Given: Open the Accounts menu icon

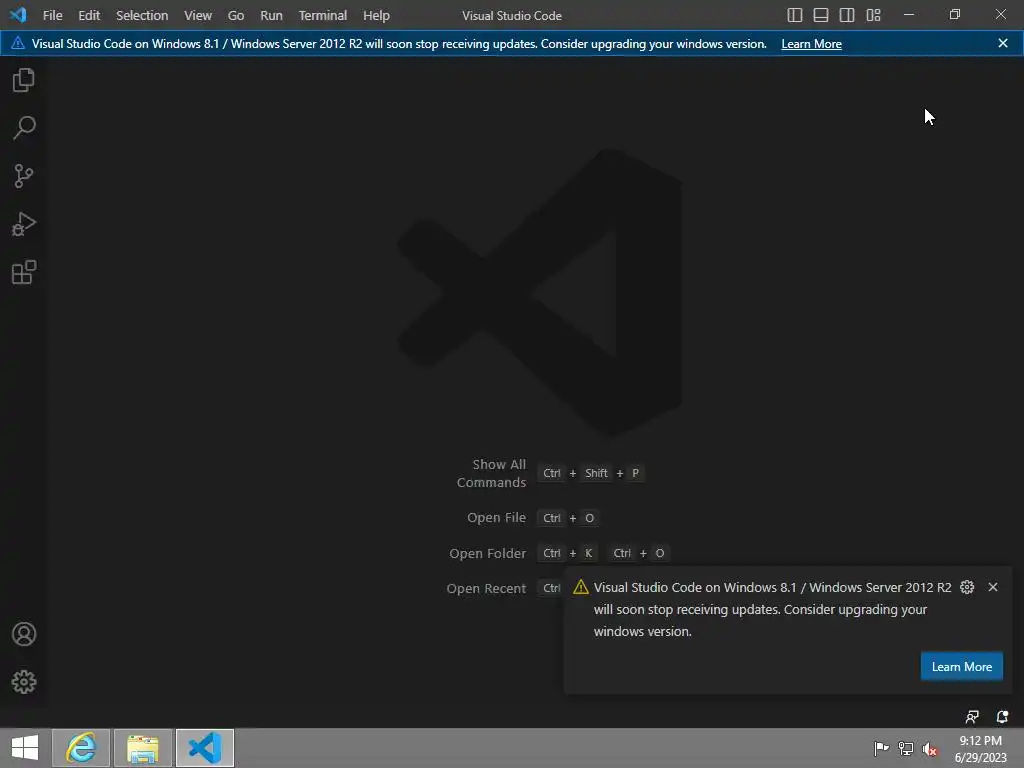Looking at the screenshot, I should (24, 634).
